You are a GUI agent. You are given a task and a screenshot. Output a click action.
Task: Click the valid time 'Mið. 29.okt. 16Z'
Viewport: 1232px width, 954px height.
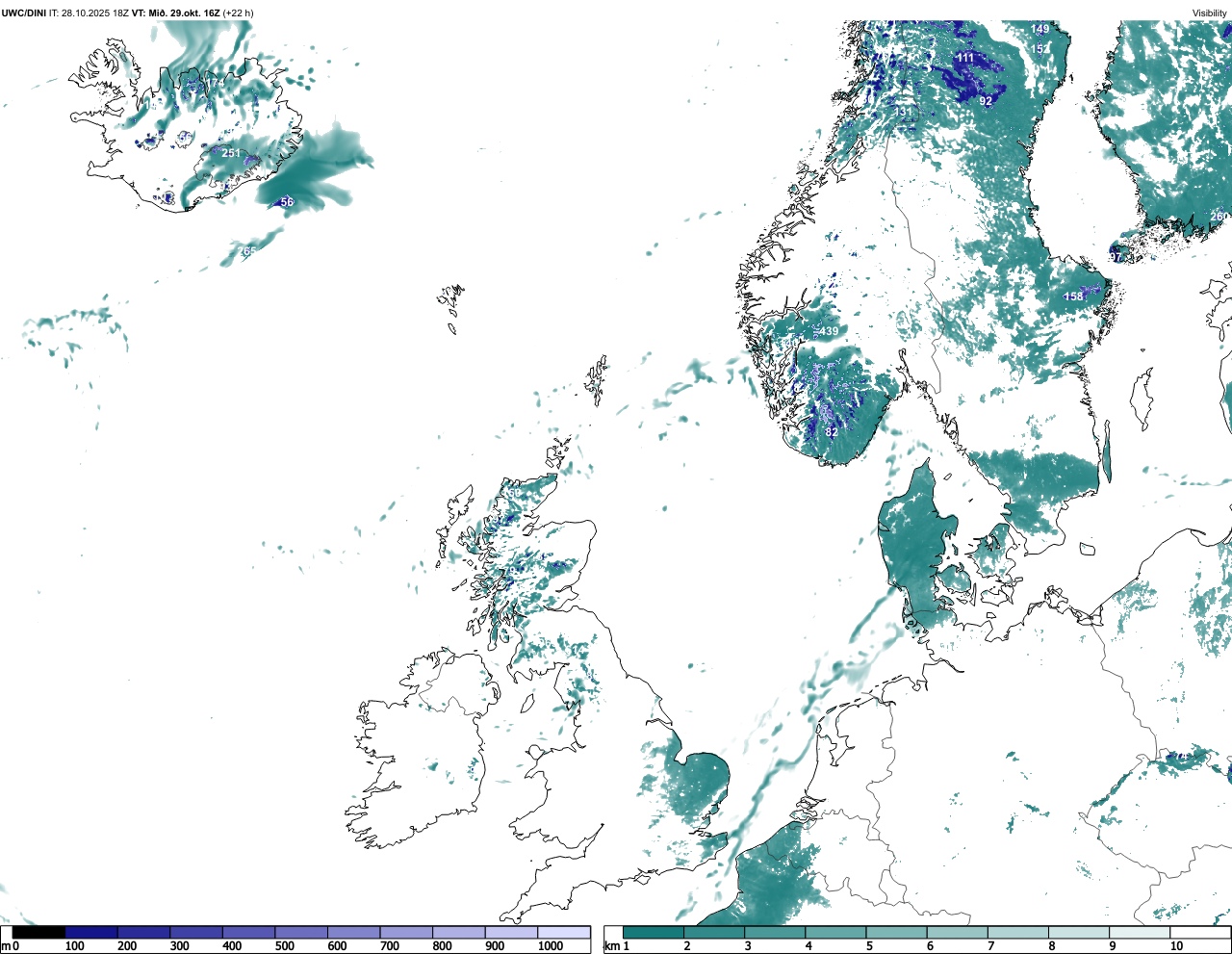pyautogui.click(x=185, y=13)
